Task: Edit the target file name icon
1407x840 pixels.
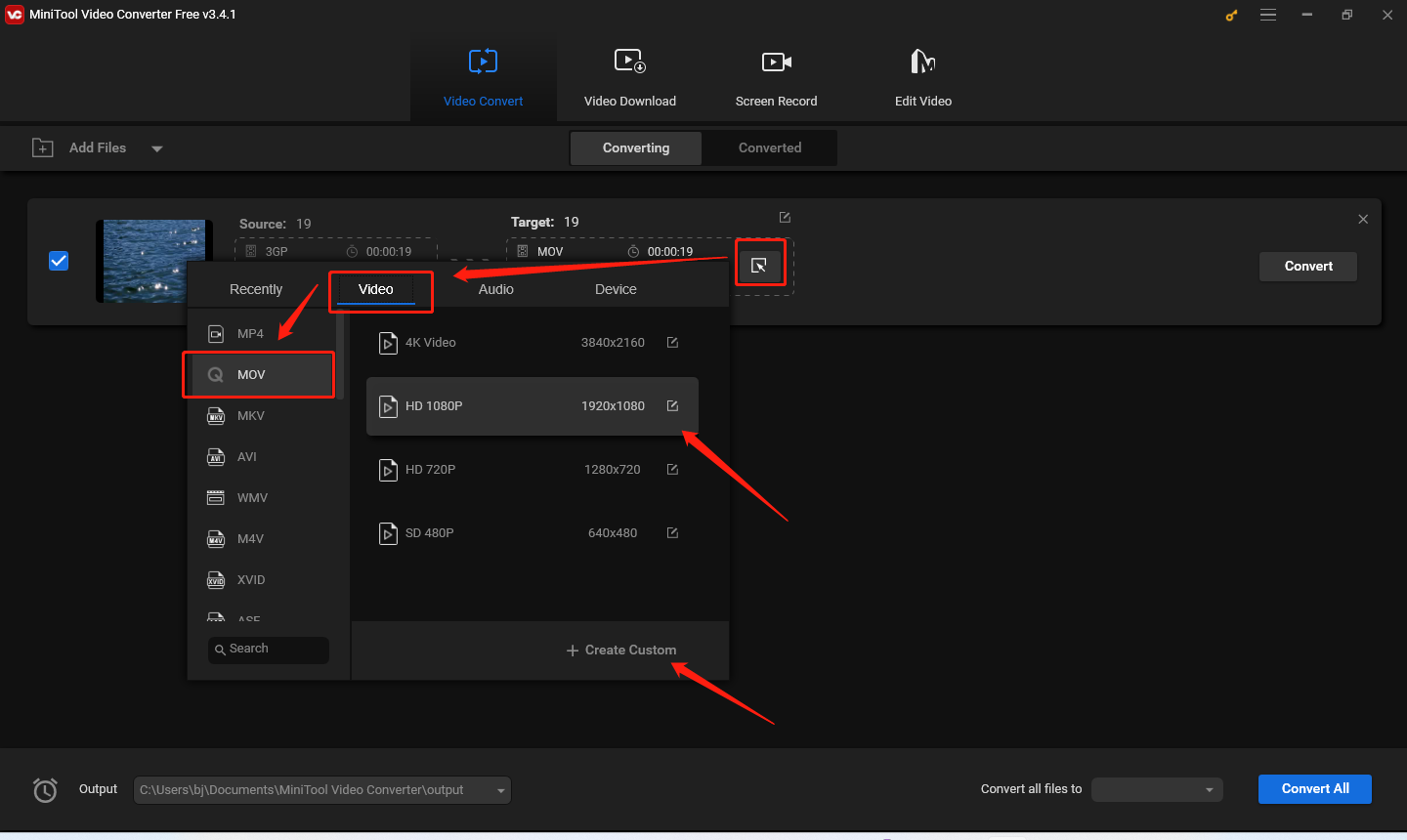Action: [x=785, y=217]
